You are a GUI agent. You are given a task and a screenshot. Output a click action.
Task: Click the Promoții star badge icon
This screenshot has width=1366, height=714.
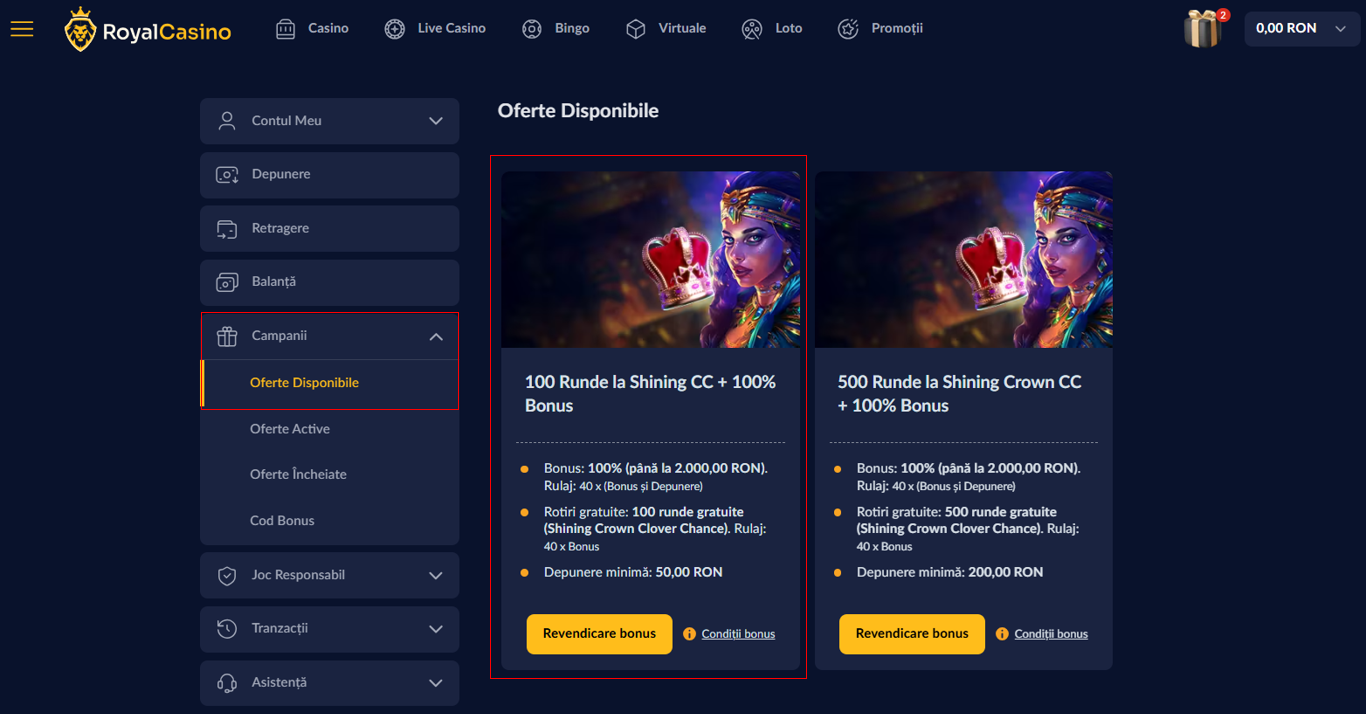point(848,29)
